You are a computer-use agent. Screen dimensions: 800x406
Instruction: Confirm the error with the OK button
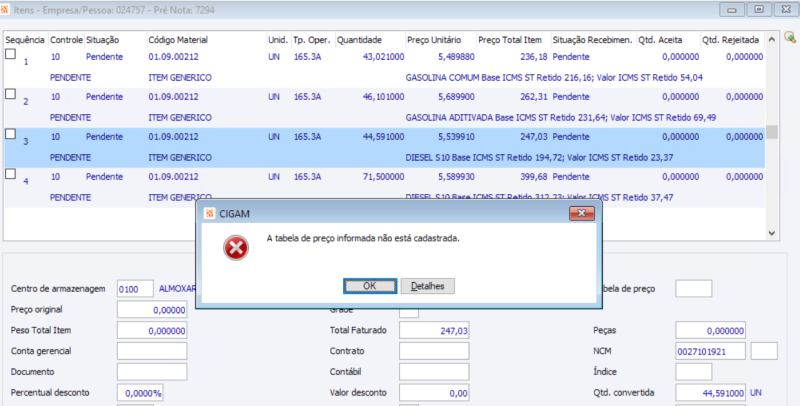tap(370, 286)
